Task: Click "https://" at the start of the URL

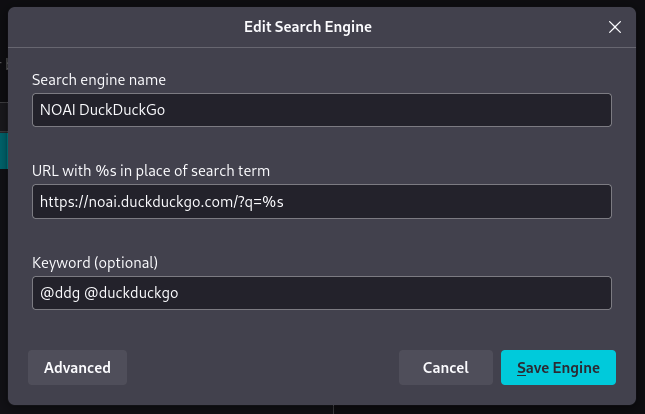Action: [x=62, y=201]
